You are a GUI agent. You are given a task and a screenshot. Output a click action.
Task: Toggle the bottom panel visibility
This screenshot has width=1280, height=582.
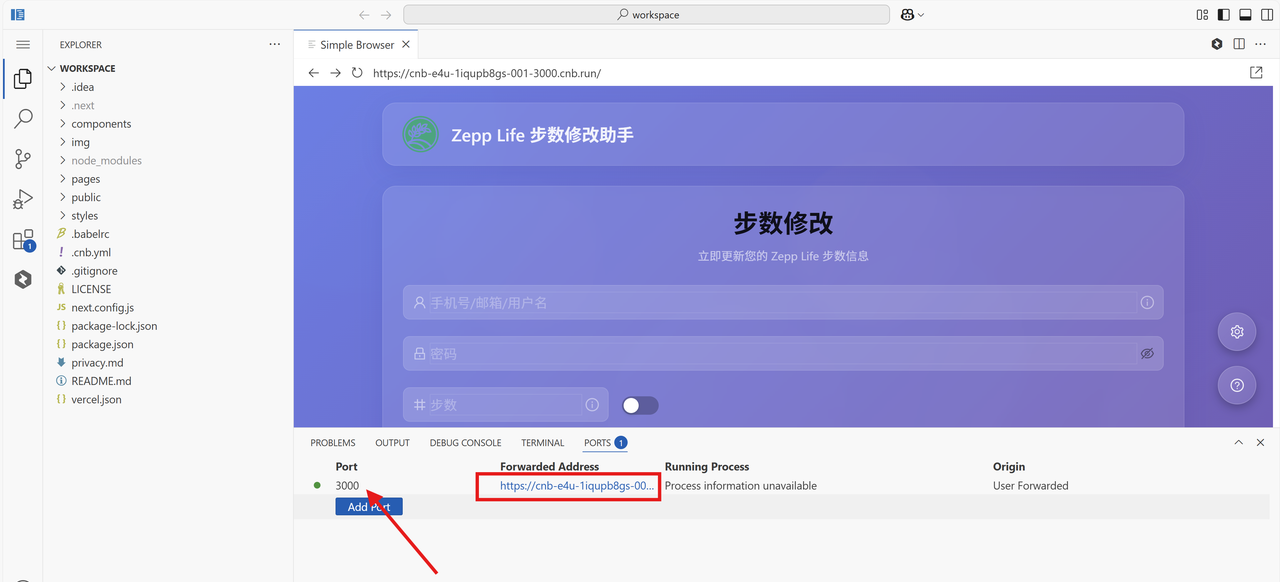coord(1245,15)
